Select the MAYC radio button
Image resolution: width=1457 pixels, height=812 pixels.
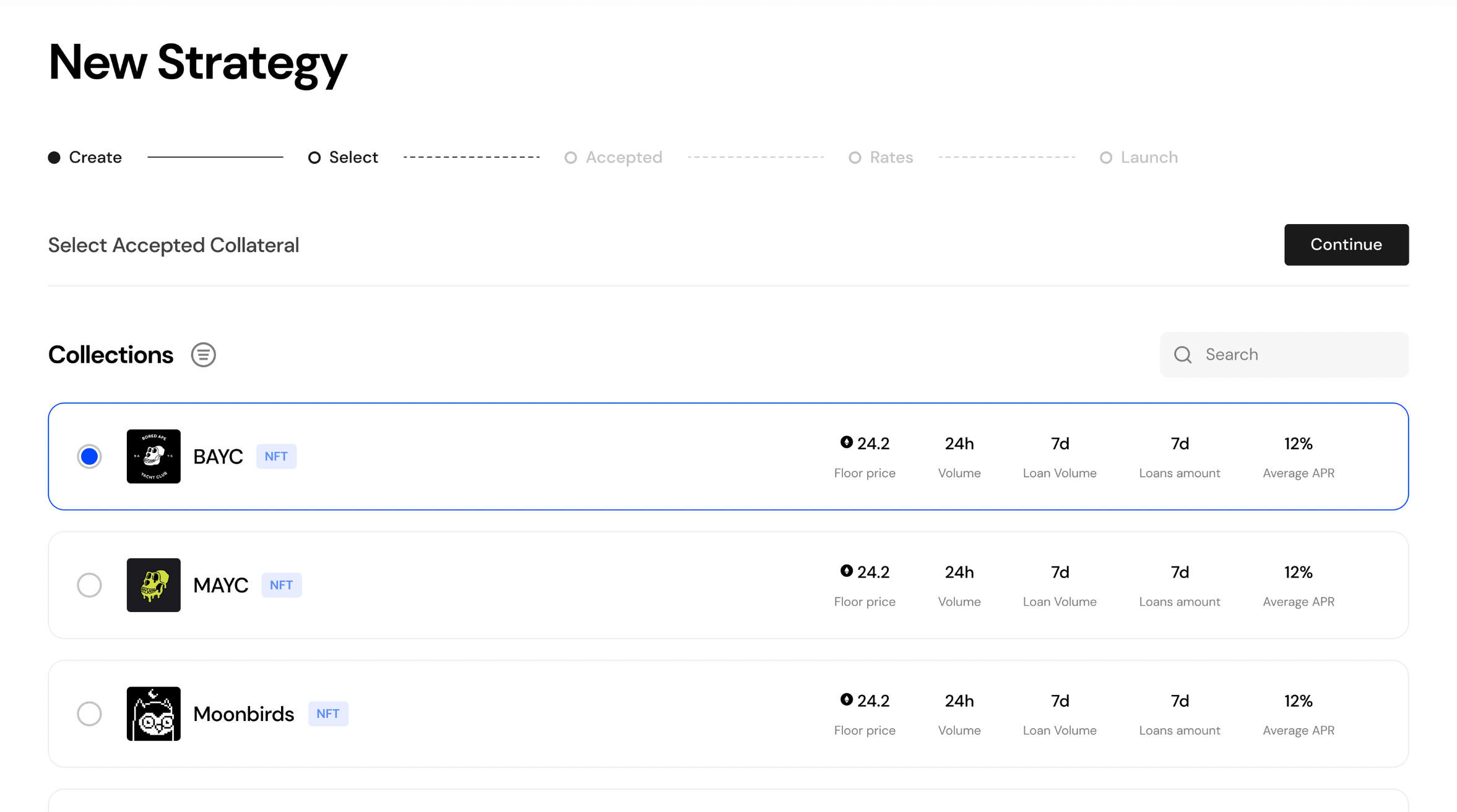pos(89,585)
